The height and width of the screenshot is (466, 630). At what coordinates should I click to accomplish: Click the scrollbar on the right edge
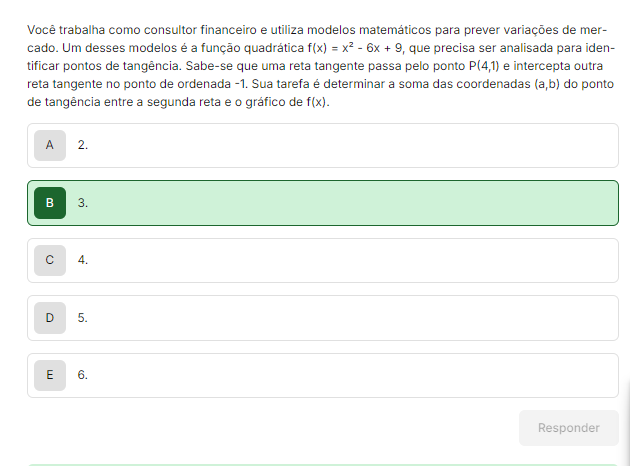pyautogui.click(x=626, y=420)
